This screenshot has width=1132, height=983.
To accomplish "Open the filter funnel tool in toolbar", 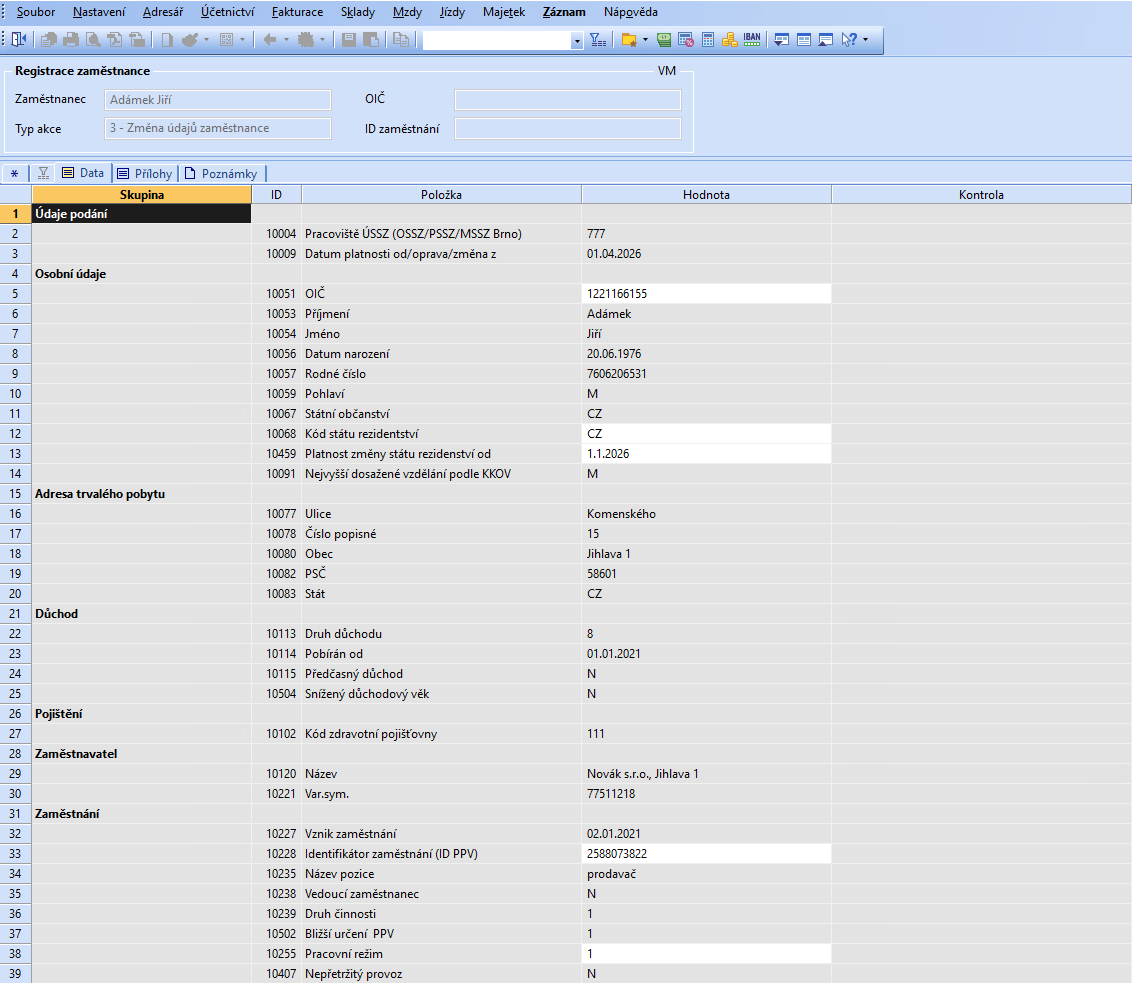I will coord(598,40).
